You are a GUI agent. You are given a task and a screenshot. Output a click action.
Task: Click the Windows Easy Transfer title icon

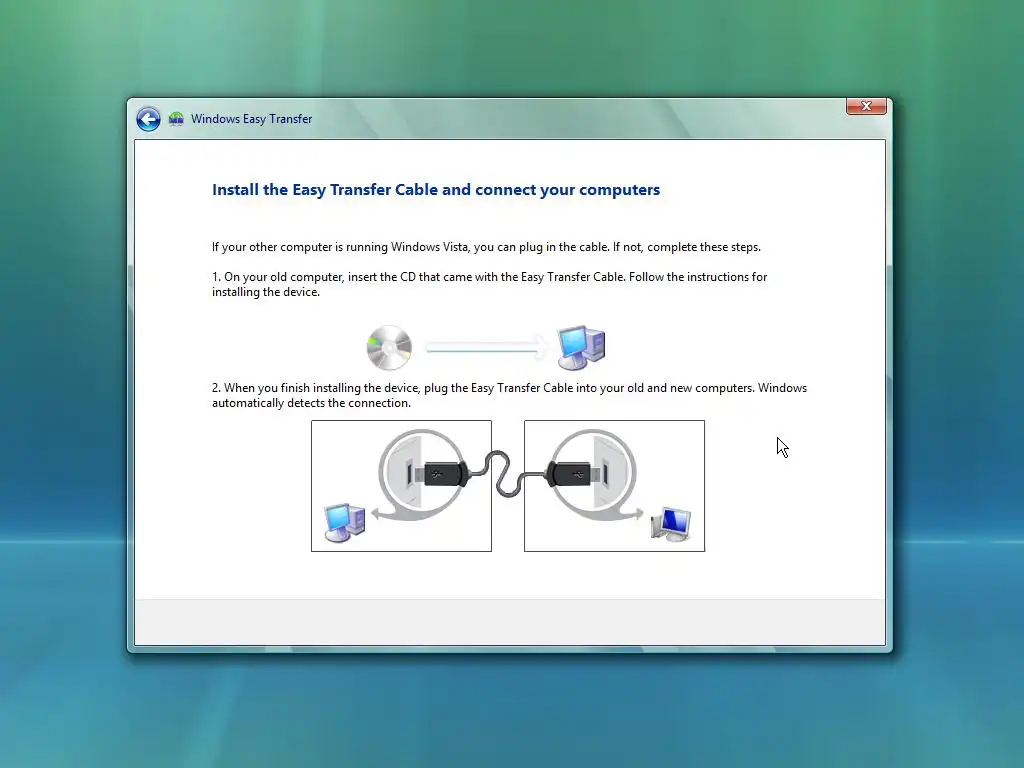pyautogui.click(x=176, y=119)
